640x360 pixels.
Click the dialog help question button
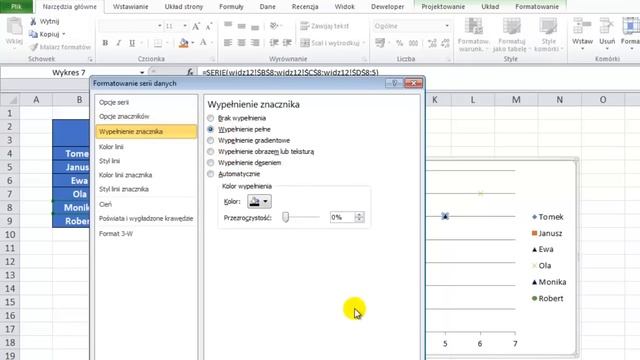click(393, 83)
